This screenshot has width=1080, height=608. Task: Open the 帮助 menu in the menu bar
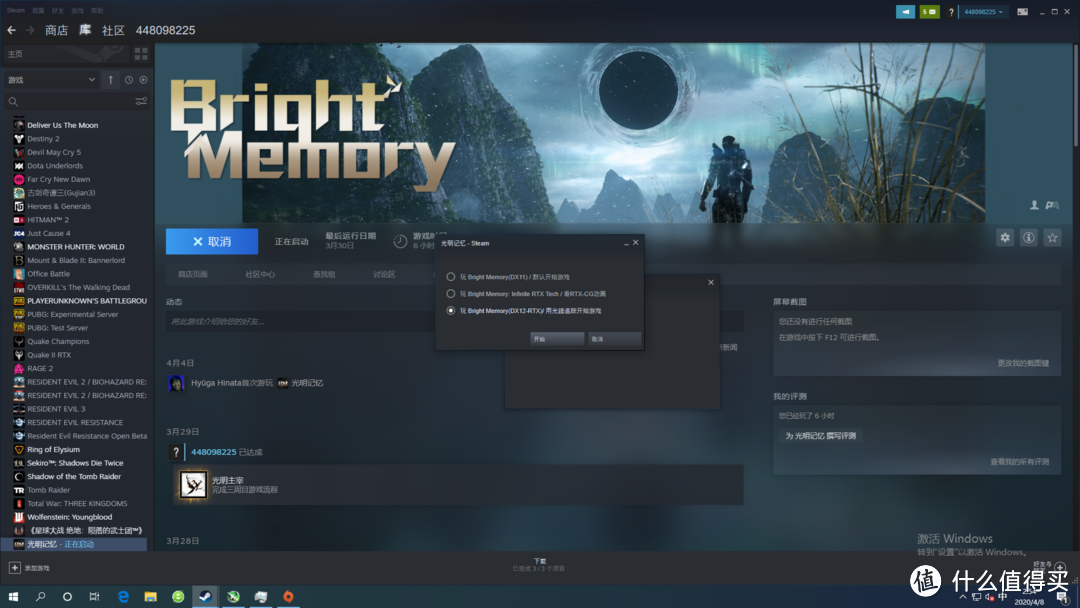coord(97,10)
